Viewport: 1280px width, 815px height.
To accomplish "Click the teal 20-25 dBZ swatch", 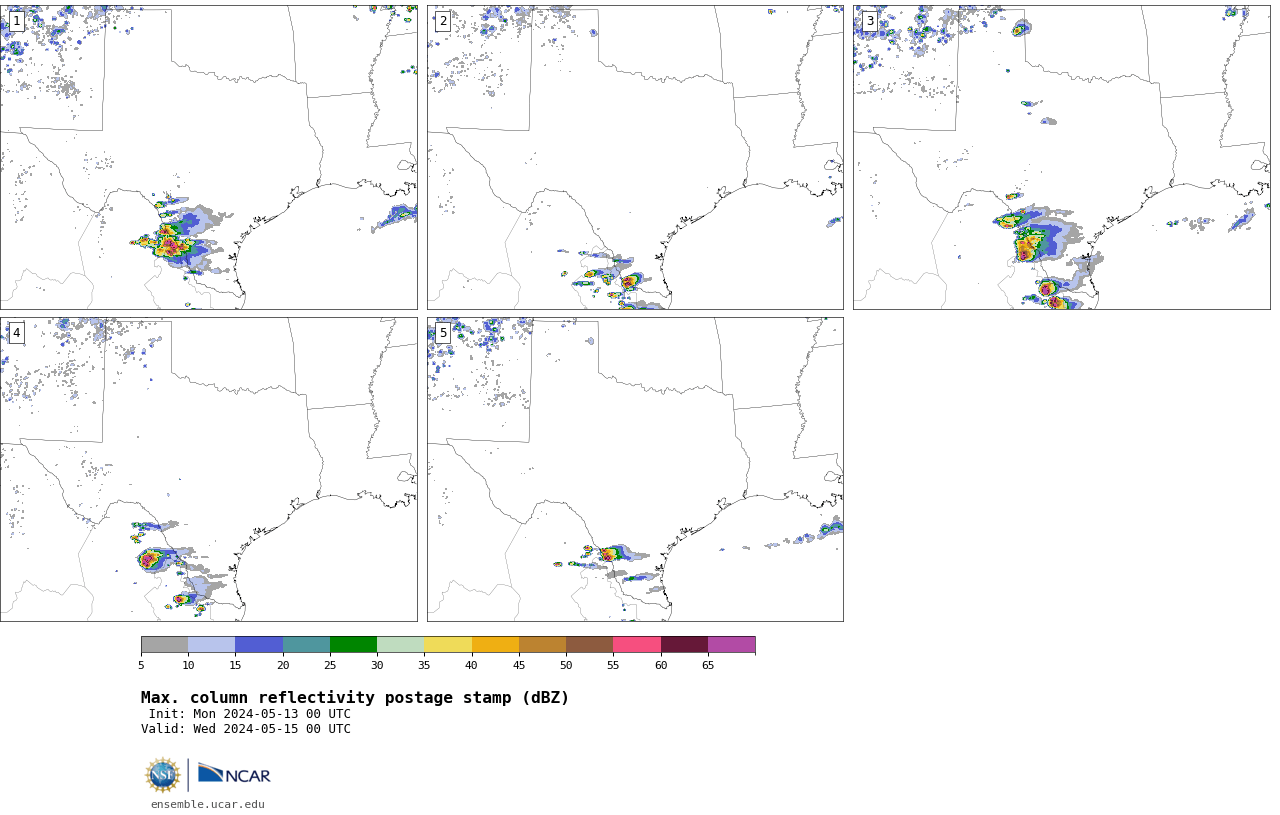I will (x=306, y=645).
